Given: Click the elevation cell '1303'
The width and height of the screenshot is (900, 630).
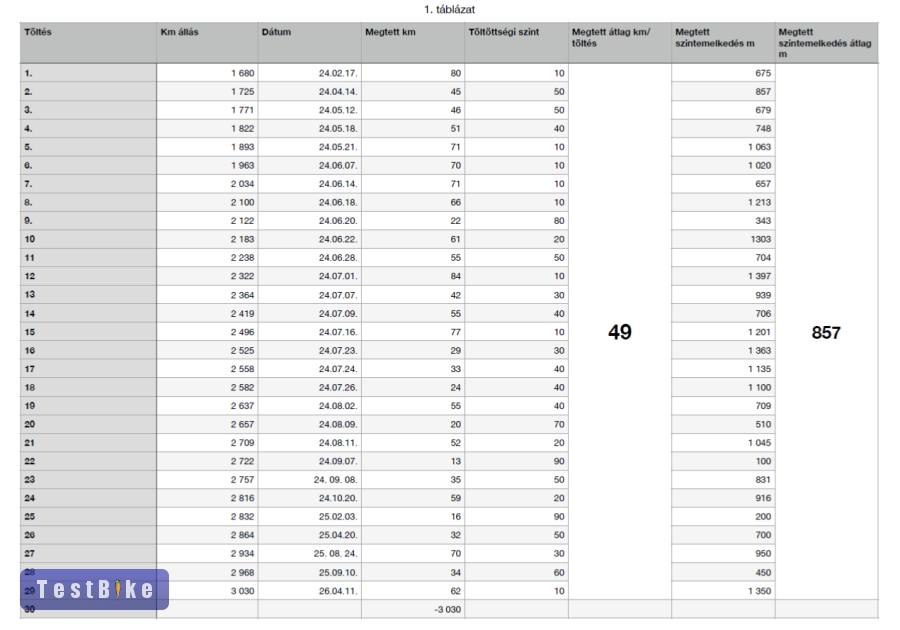Looking at the screenshot, I should coord(723,239).
